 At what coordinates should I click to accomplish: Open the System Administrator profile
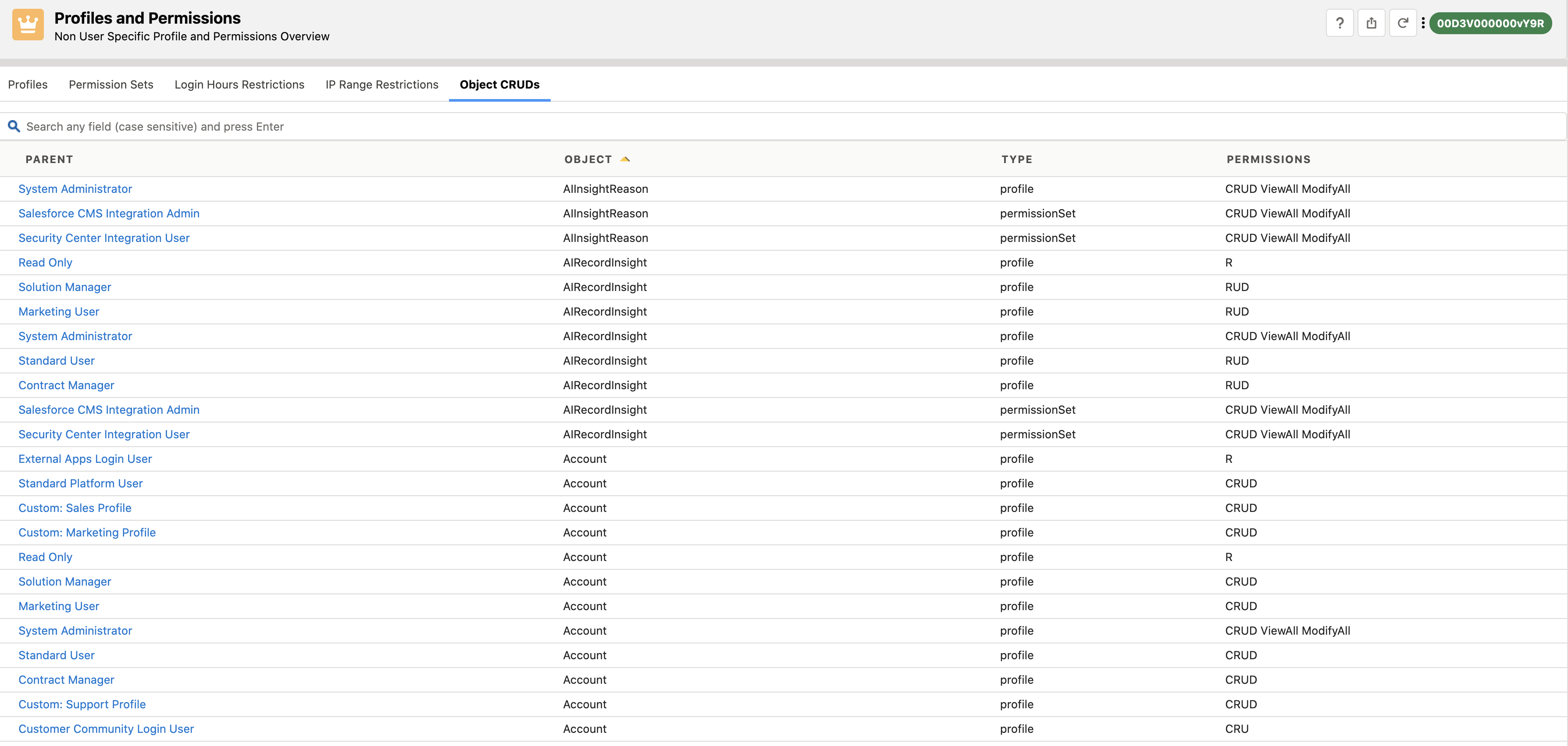pos(75,188)
